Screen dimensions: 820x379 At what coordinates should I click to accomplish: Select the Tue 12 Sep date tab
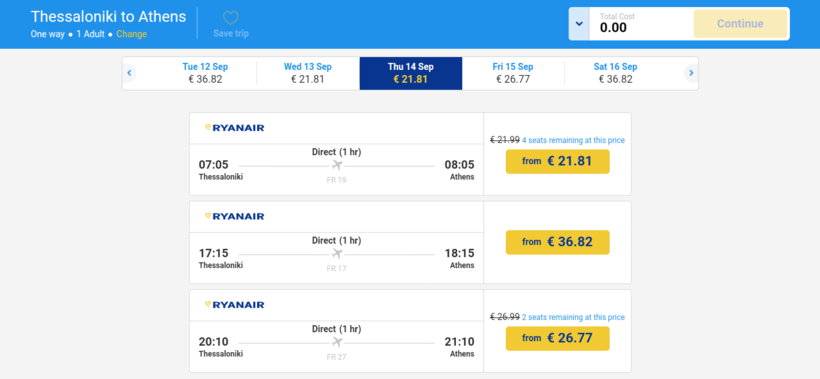coord(205,73)
